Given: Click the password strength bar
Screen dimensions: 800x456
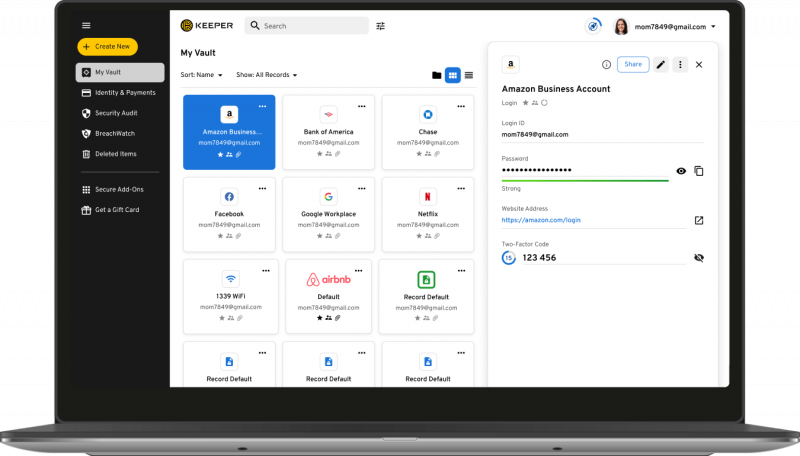Looking at the screenshot, I should point(585,180).
